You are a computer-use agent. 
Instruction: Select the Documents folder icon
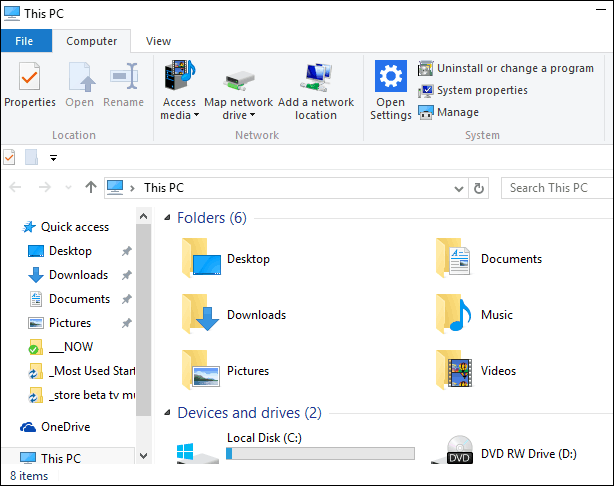click(x=453, y=258)
